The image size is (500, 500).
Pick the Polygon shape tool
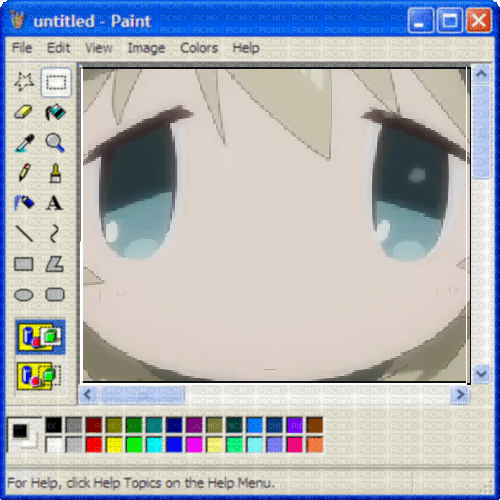pos(56,264)
